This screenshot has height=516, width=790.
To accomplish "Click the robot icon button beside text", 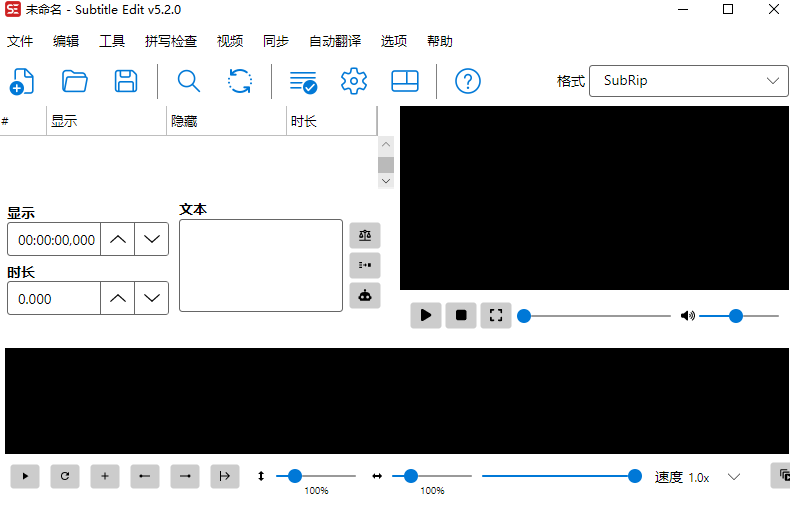I will tap(365, 295).
